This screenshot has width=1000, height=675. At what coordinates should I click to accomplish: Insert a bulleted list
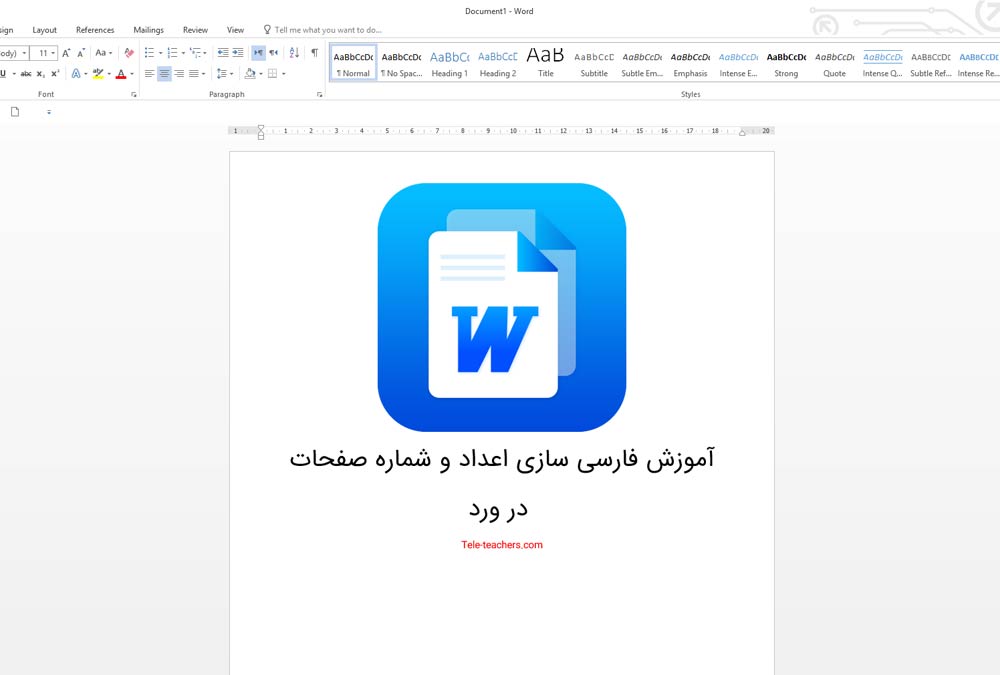pyautogui.click(x=149, y=53)
